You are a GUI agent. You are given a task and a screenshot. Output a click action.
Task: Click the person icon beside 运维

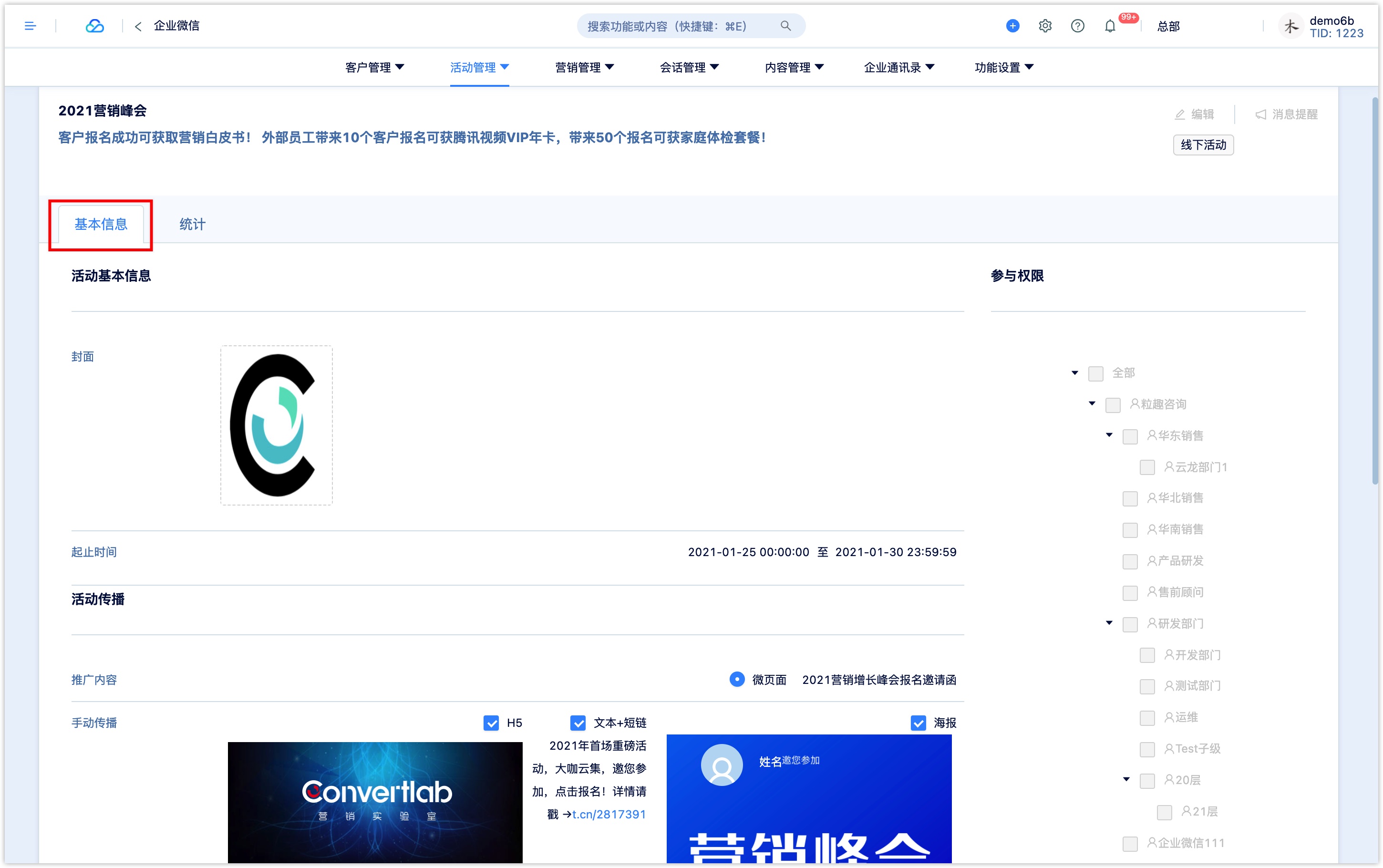click(1168, 717)
